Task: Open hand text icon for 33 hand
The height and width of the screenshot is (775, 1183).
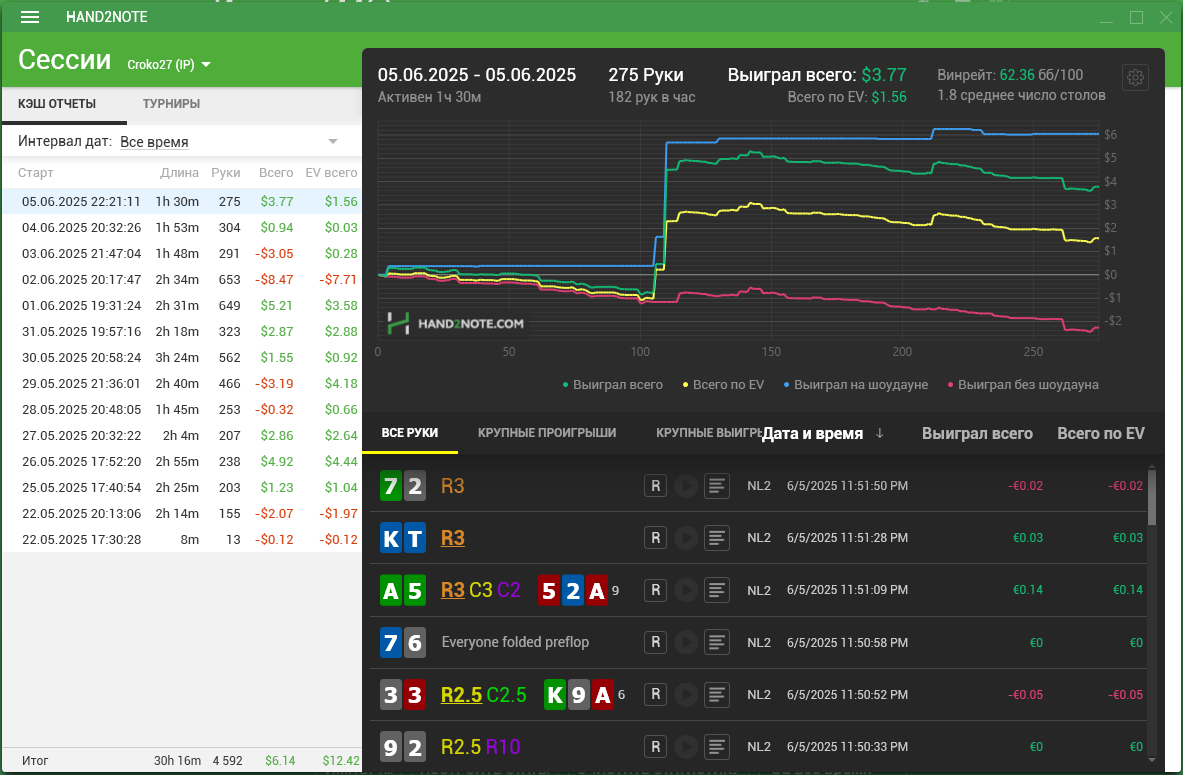Action: click(717, 694)
